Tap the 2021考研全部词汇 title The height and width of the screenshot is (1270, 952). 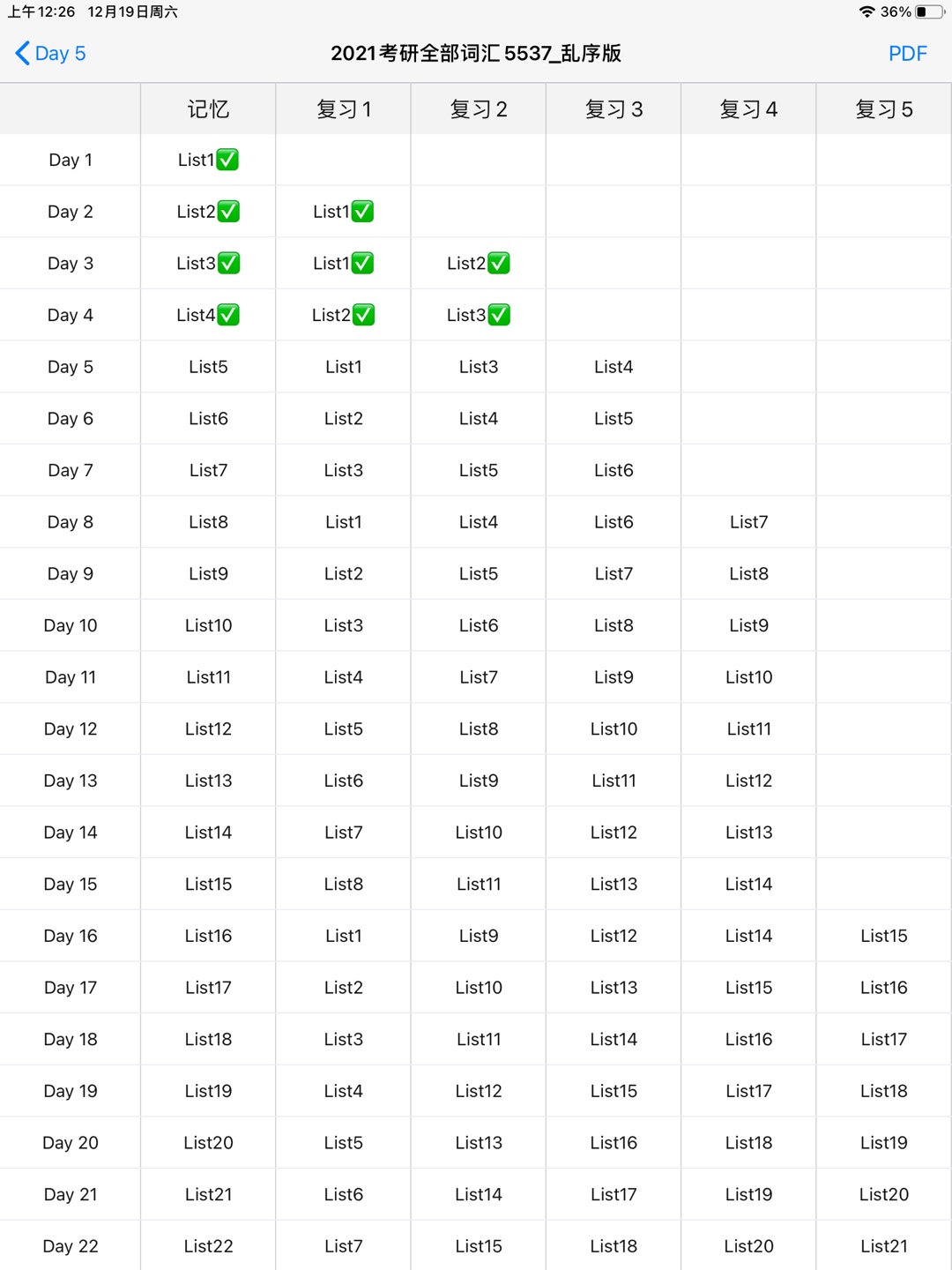click(x=476, y=54)
